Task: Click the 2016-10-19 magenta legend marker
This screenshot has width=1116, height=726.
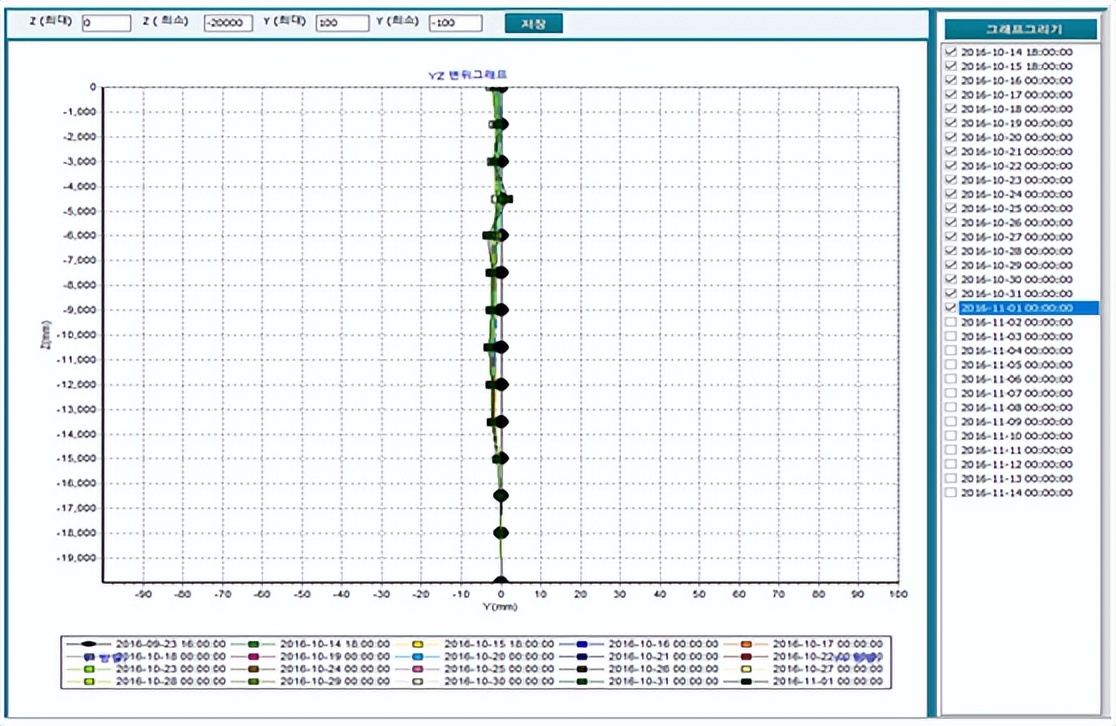Action: point(253,657)
